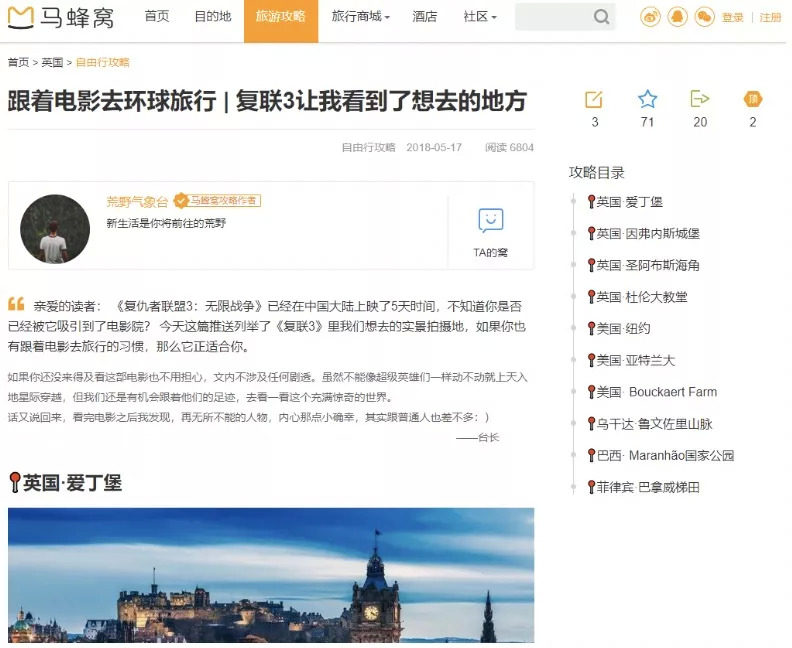Click the share icon above 20

click(700, 99)
